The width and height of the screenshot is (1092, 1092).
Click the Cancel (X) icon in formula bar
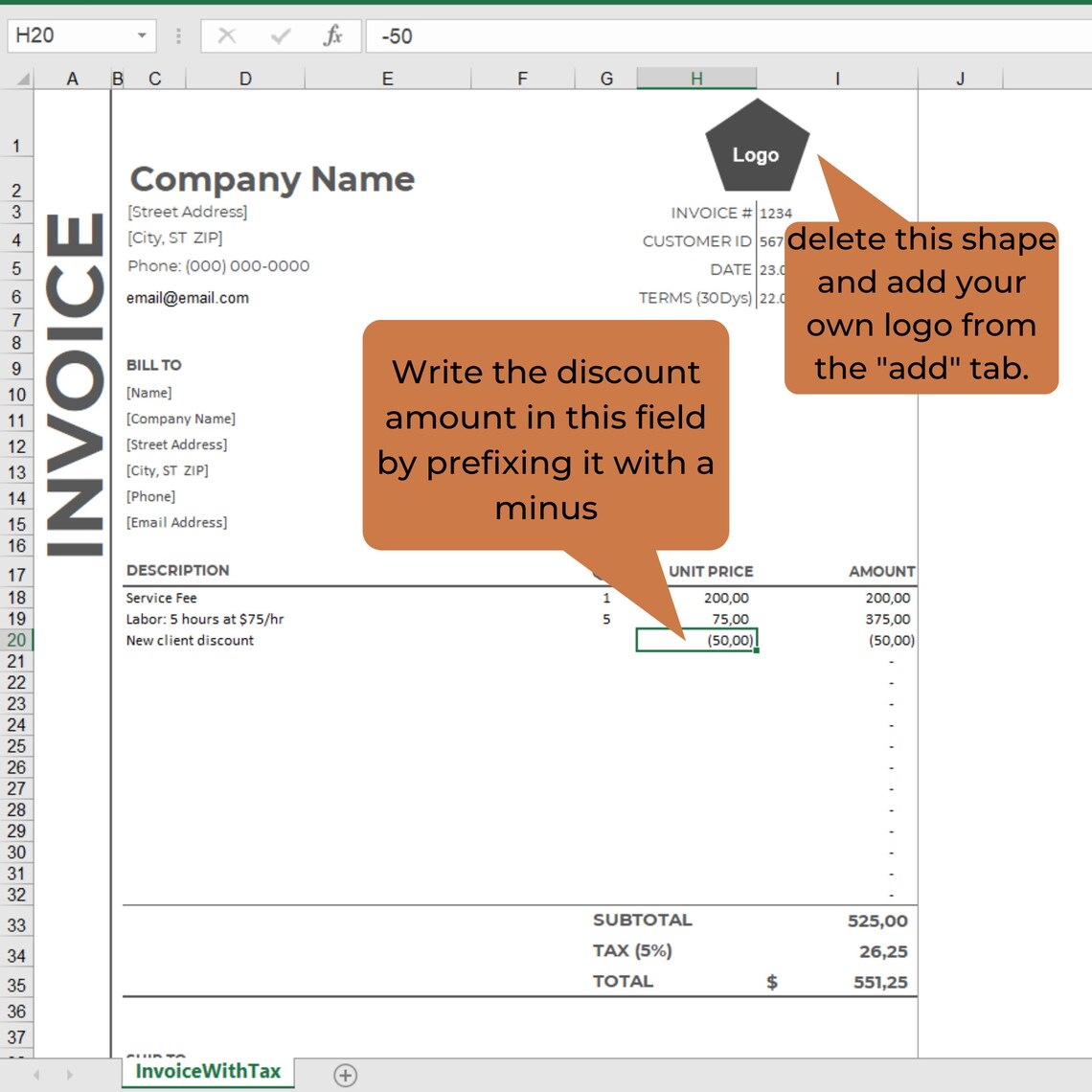pos(226,35)
